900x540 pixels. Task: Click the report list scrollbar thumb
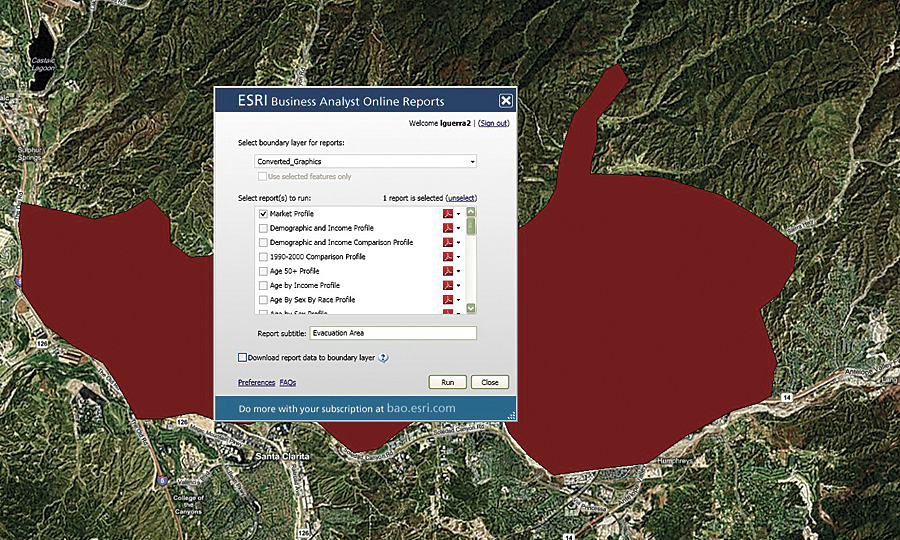click(471, 226)
